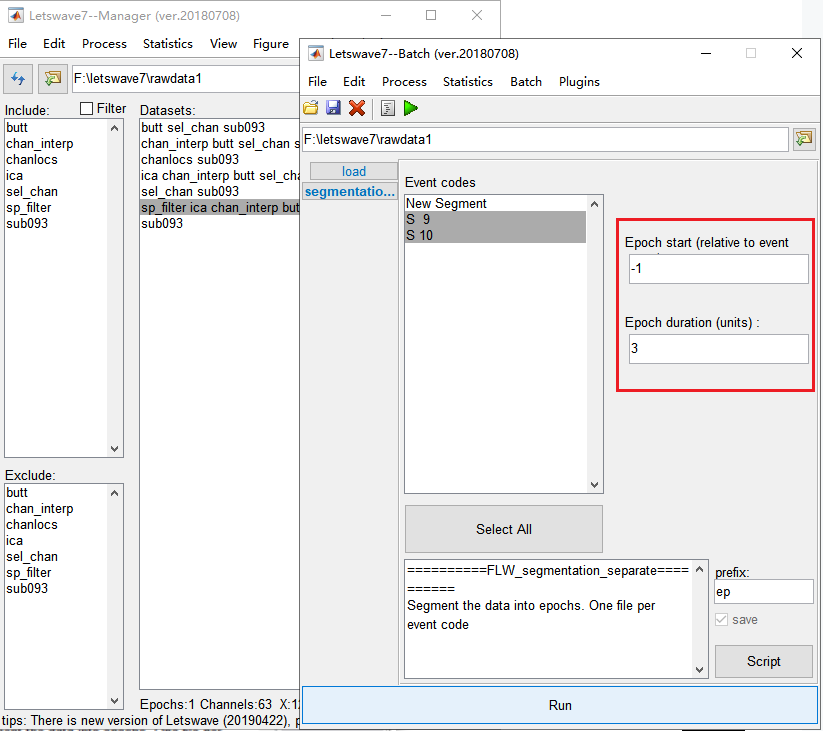Image resolution: width=823 pixels, height=731 pixels.
Task: Select butt in Include list
Action: [56, 128]
